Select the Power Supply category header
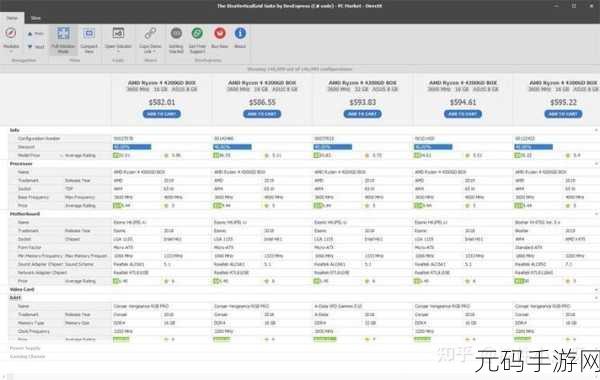The height and width of the screenshot is (380, 600). click(25, 348)
